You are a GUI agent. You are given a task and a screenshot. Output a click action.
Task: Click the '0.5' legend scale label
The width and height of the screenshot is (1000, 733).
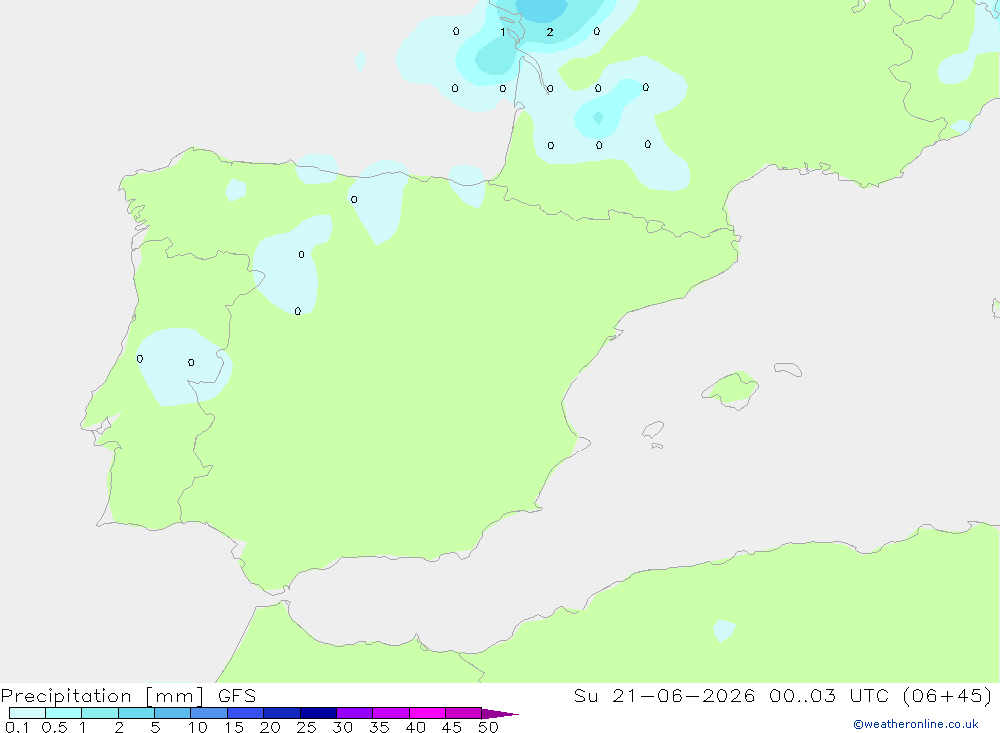54,727
